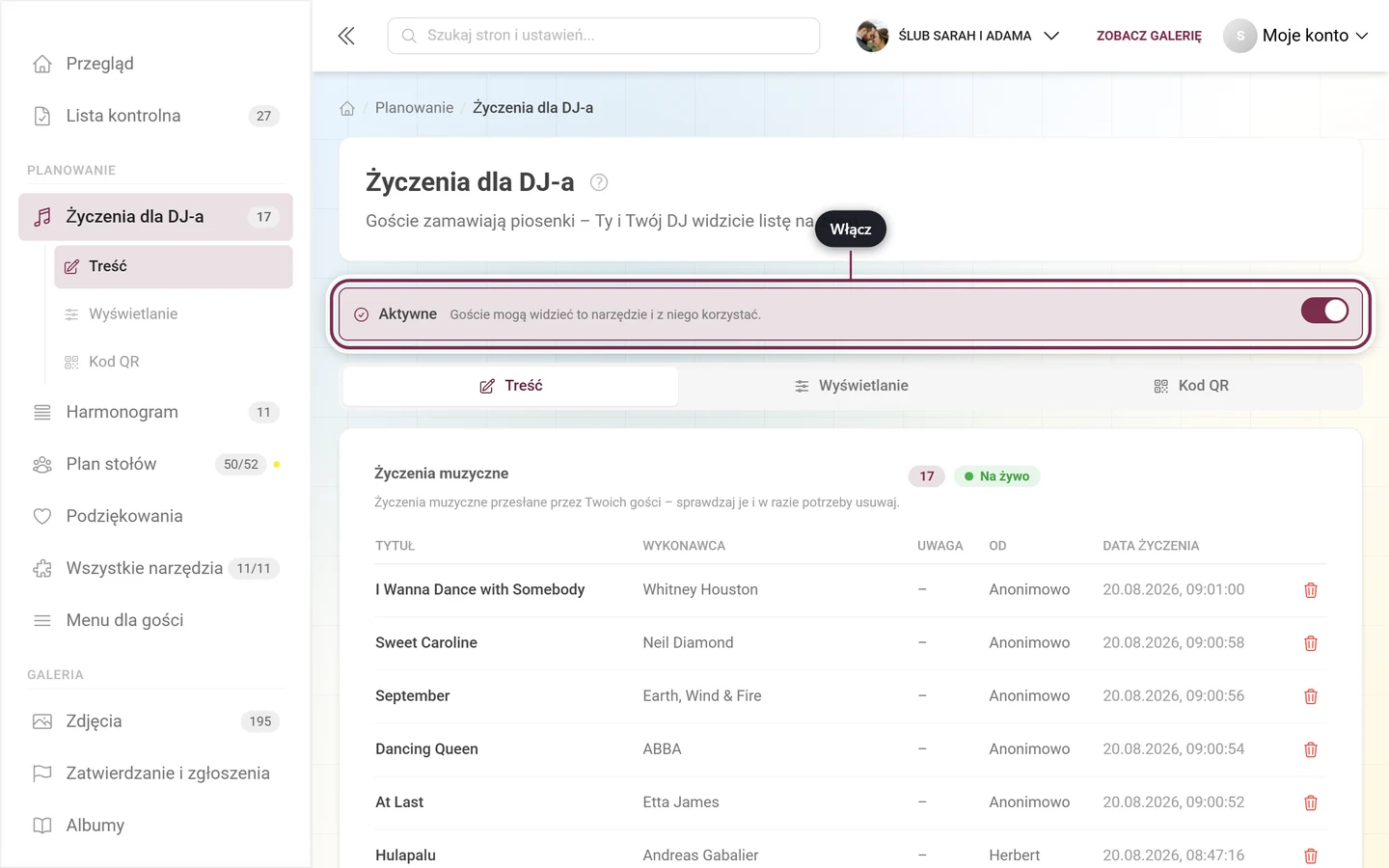Open Przegląd in the sidebar
This screenshot has width=1389, height=868.
[155, 64]
